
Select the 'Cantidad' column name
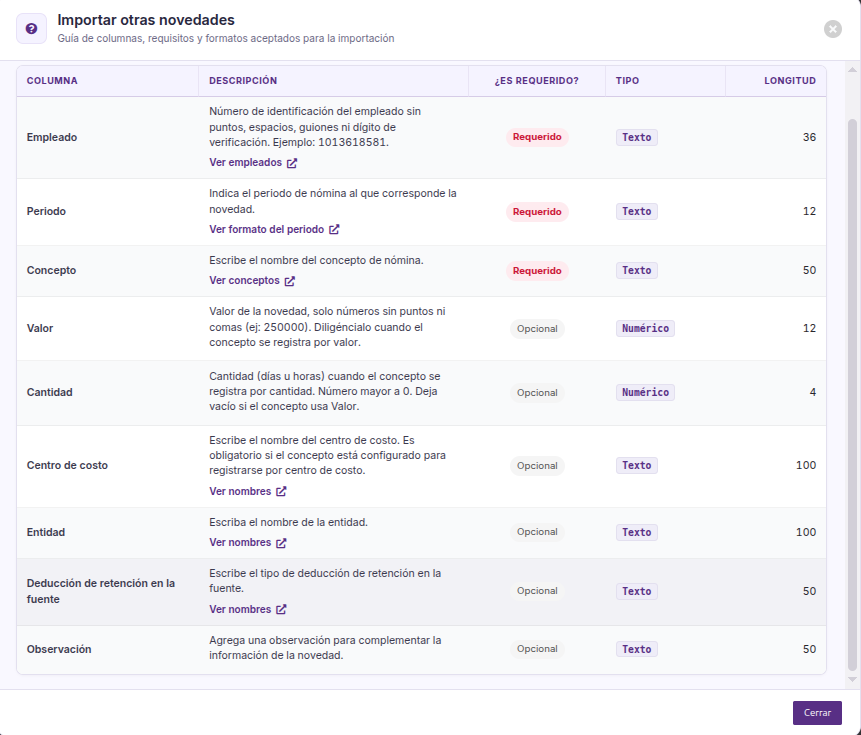pos(49,392)
